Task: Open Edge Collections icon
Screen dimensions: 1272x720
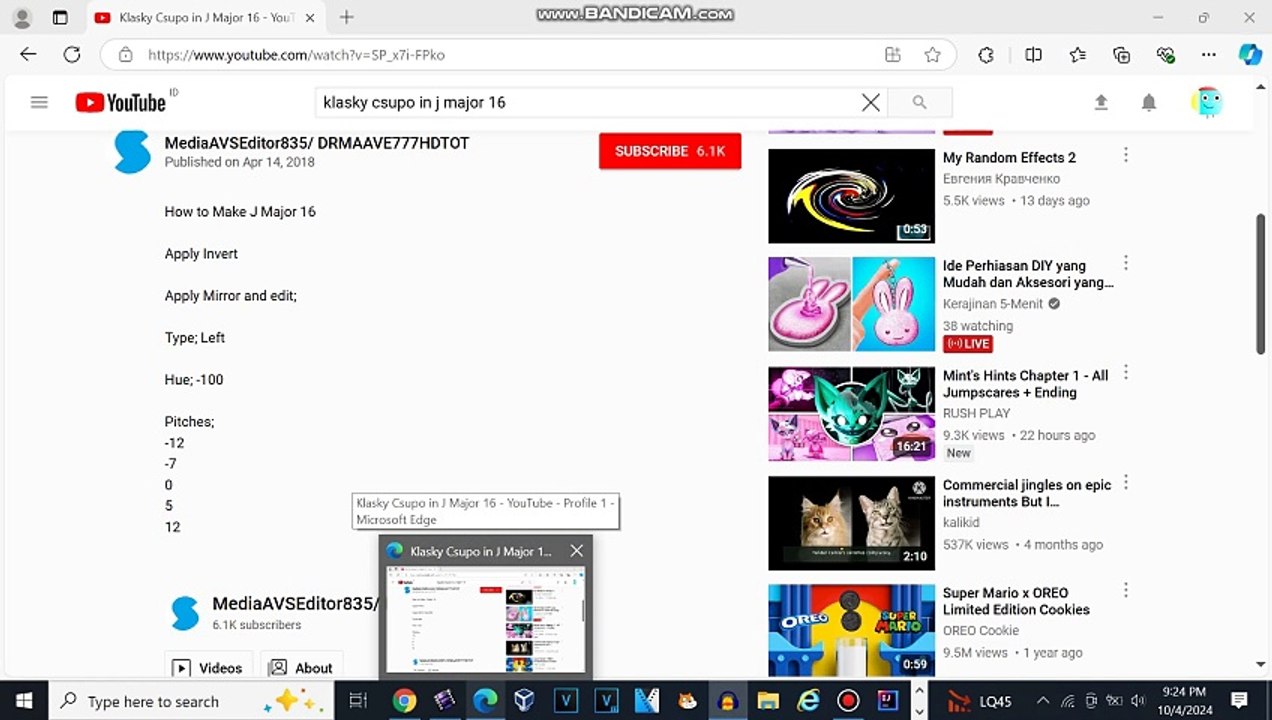Action: tap(1121, 55)
